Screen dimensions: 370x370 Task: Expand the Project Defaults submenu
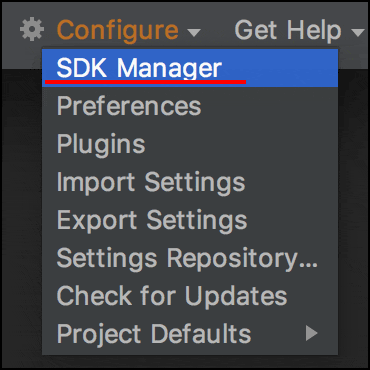pos(190,333)
